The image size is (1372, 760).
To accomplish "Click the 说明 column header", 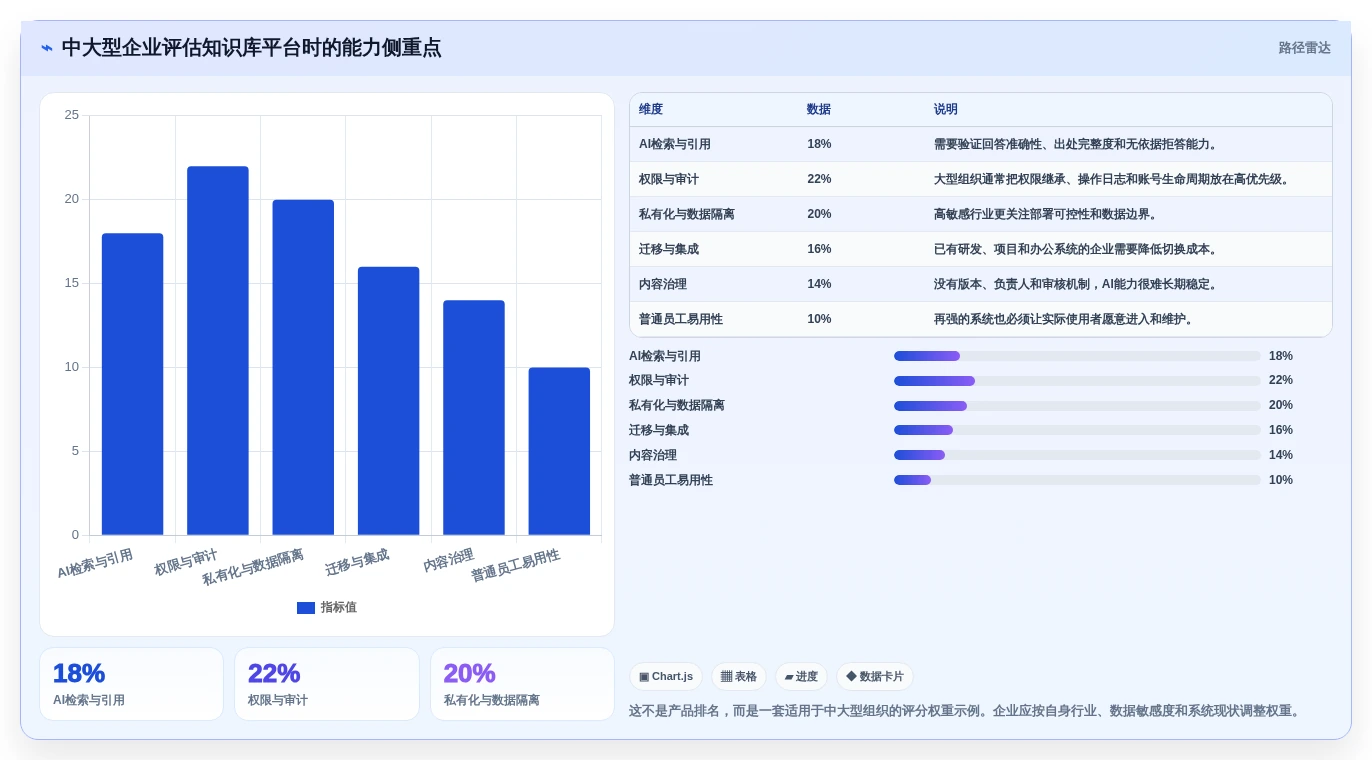I will 946,110.
